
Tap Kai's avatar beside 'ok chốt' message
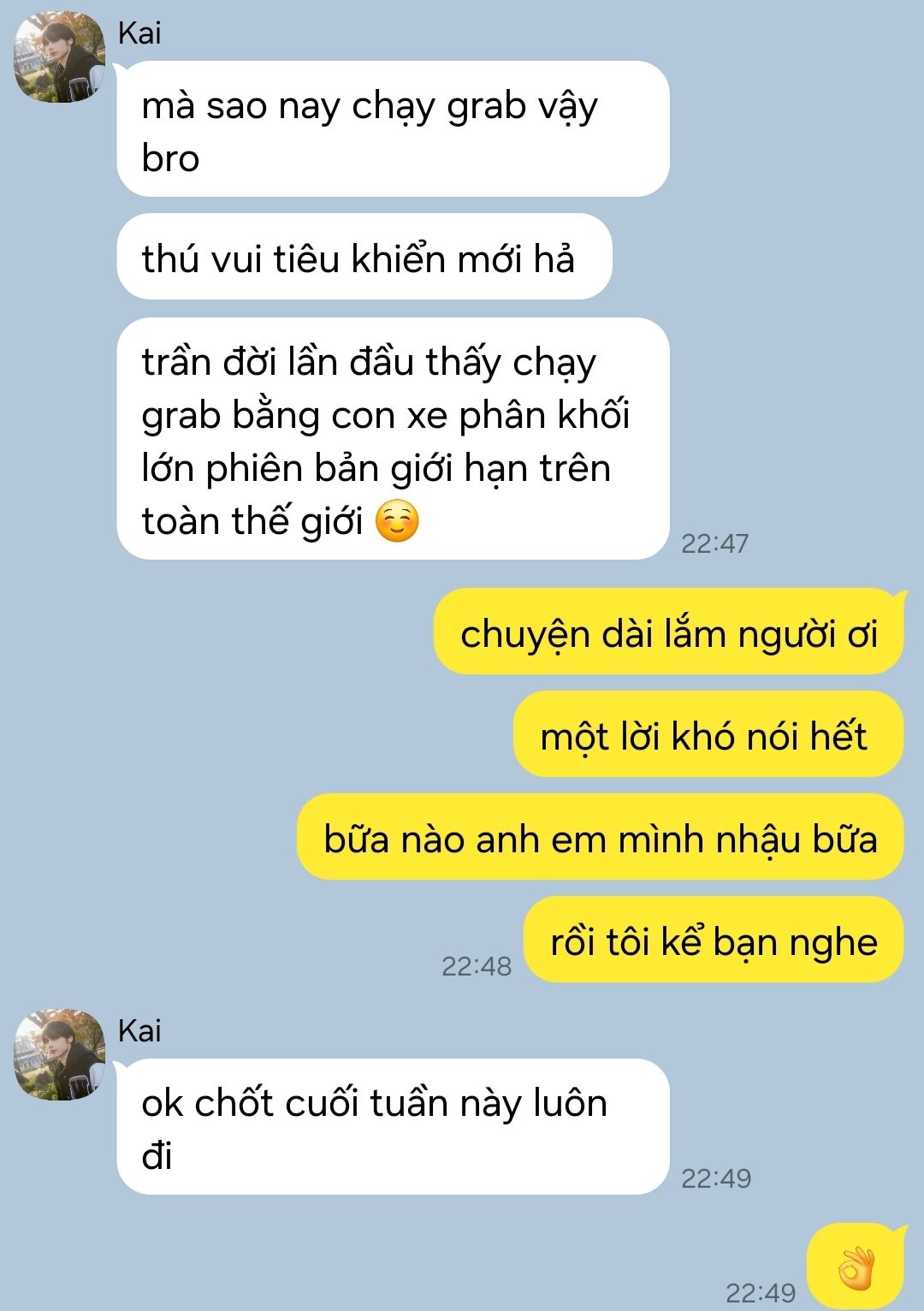pos(59,1055)
